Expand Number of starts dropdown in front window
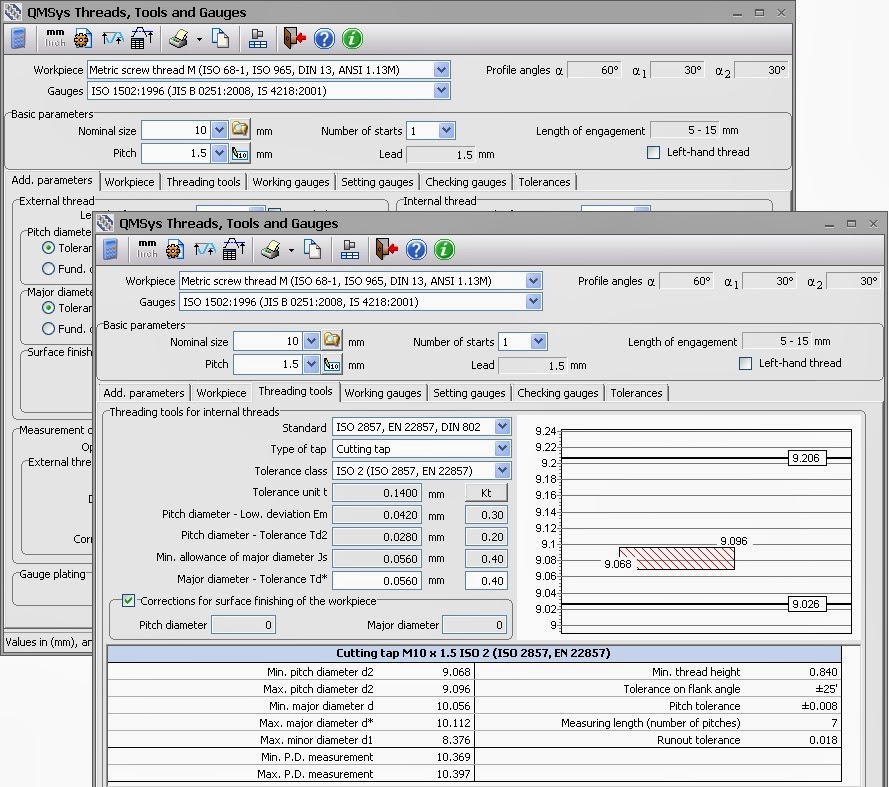 pos(539,341)
